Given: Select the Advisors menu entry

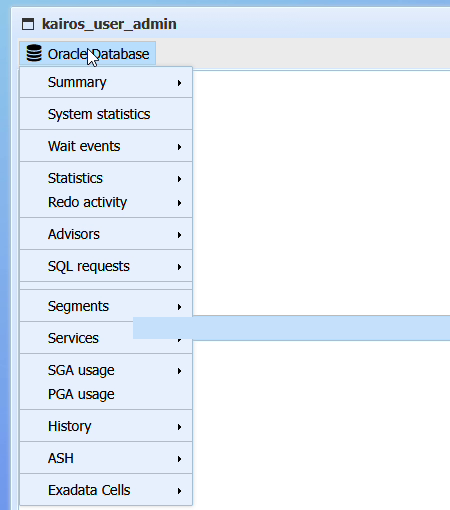Looking at the screenshot, I should click(106, 234).
